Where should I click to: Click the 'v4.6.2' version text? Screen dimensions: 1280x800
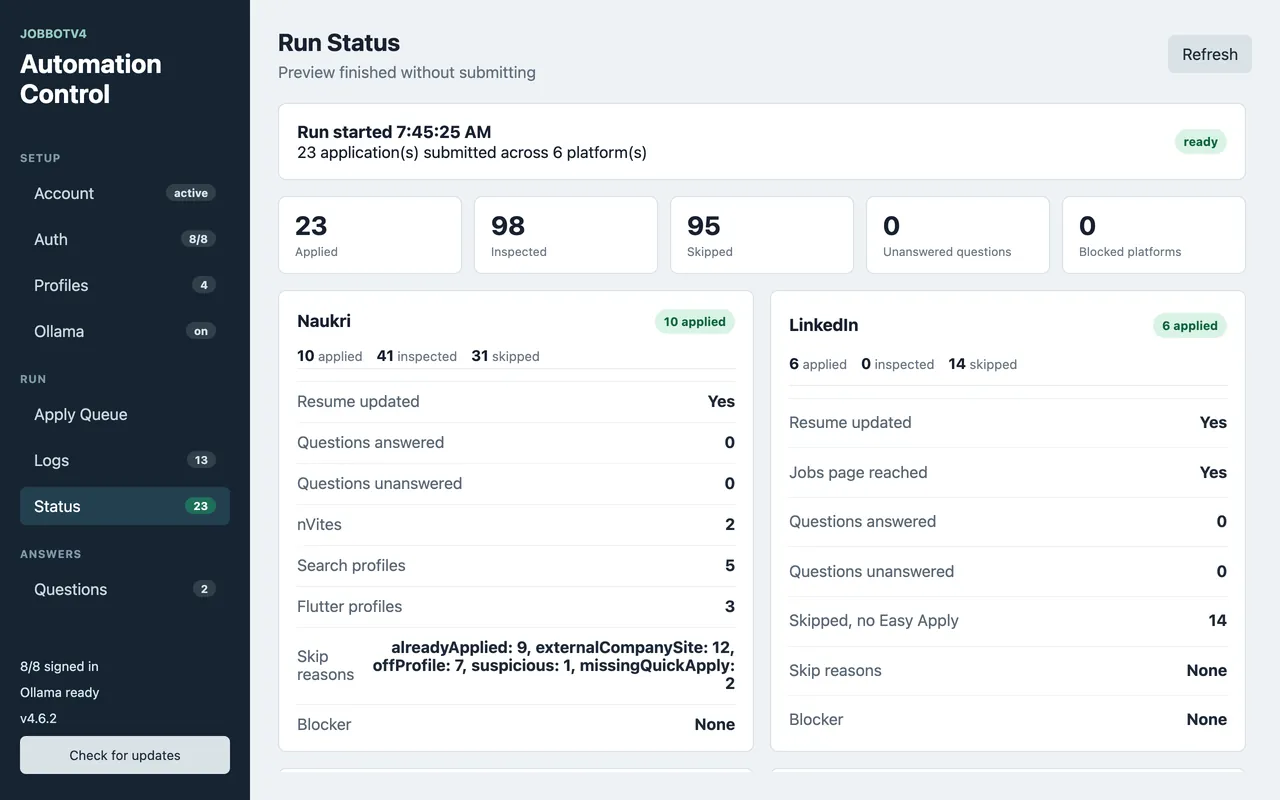coord(40,718)
